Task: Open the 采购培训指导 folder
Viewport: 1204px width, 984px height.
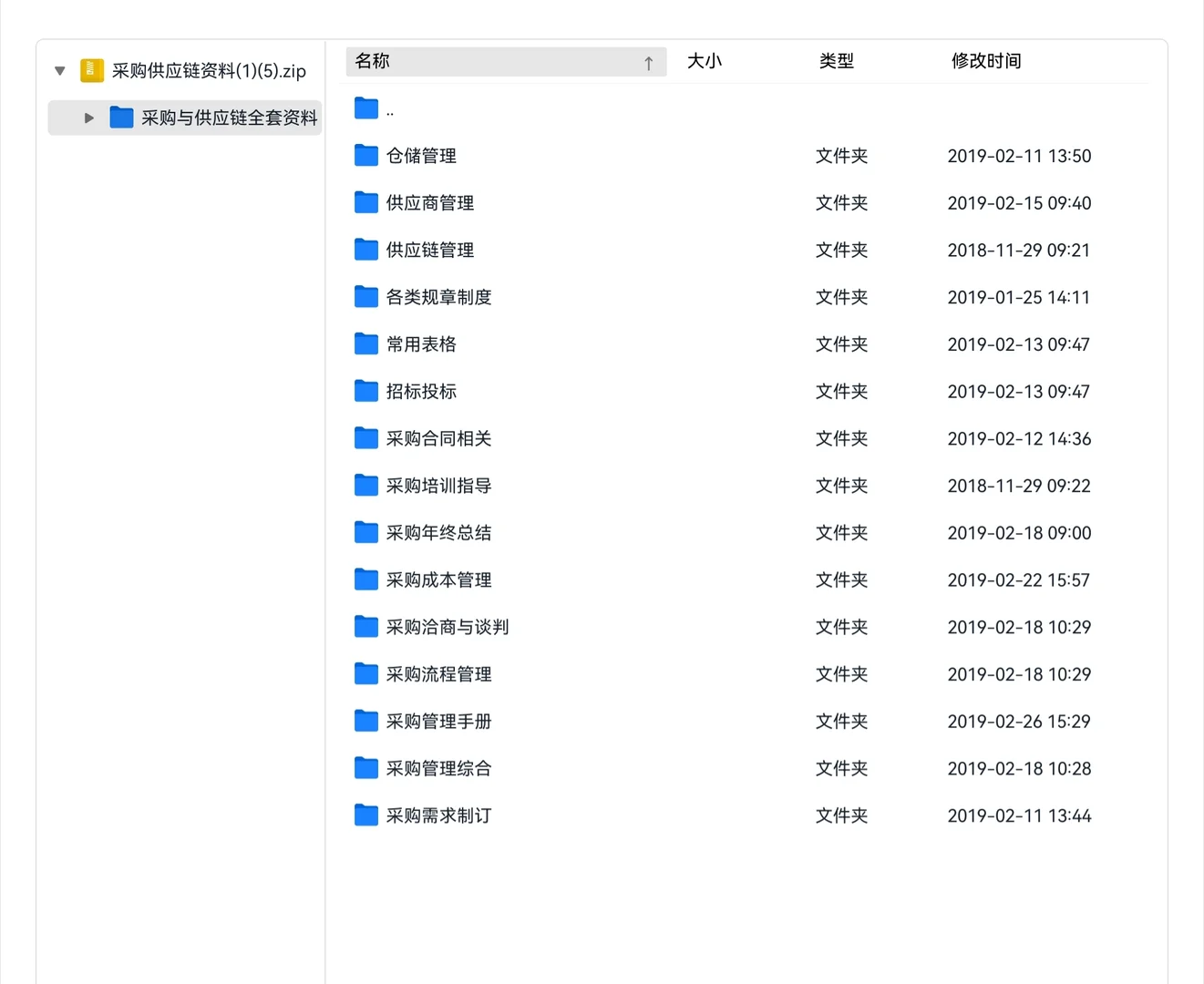Action: click(438, 486)
